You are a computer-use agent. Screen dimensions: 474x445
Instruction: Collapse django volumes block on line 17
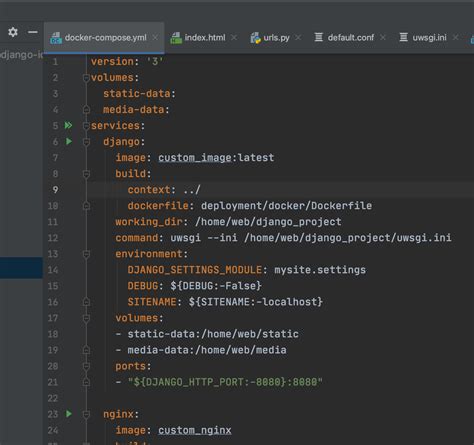(86, 318)
